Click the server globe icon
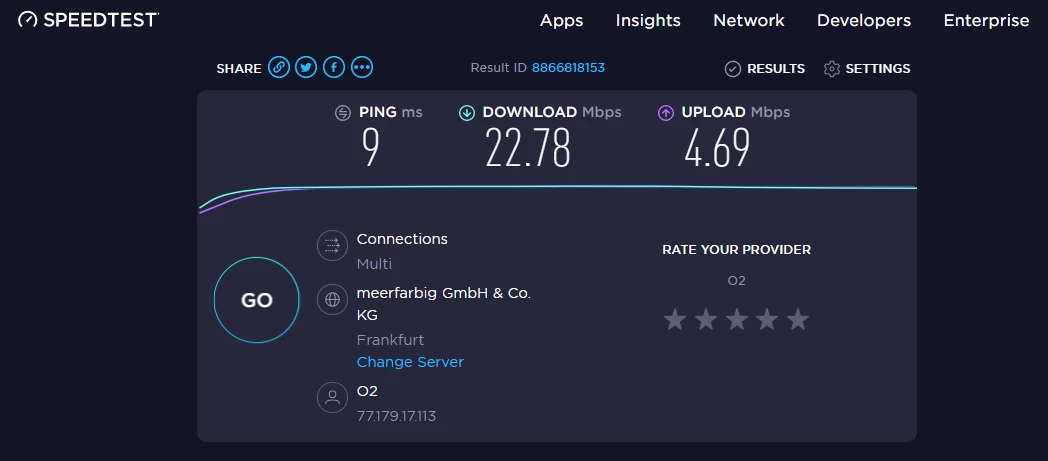This screenshot has width=1048, height=461. [331, 298]
